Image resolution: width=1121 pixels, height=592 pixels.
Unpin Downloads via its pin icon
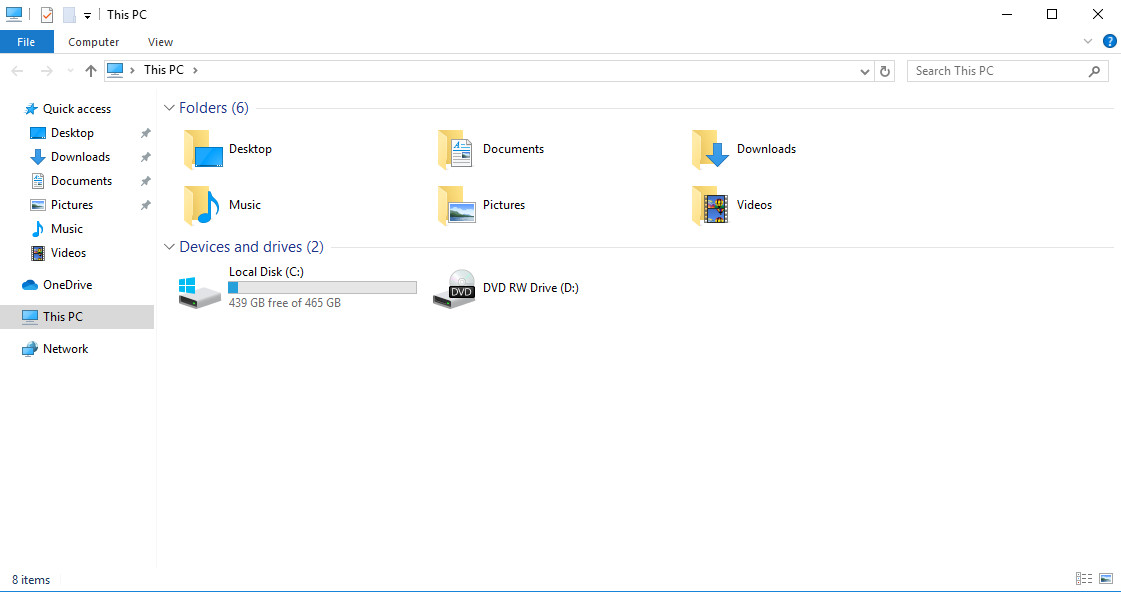(x=145, y=157)
